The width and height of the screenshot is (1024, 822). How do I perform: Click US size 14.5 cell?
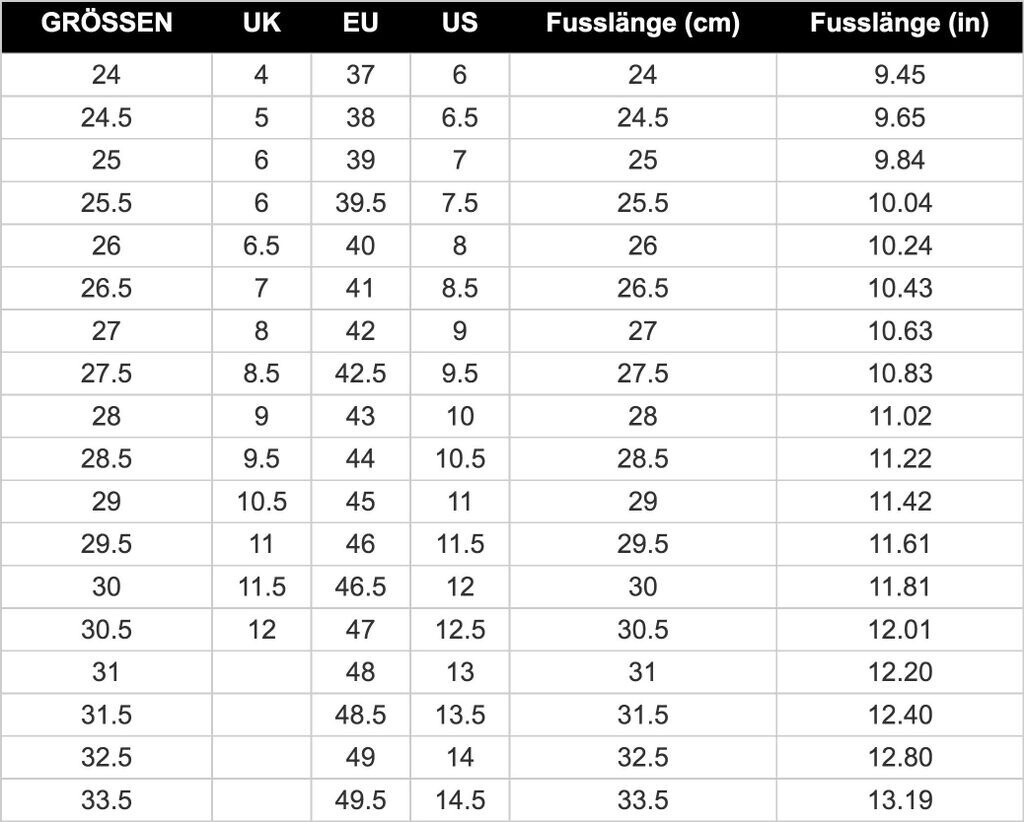(x=459, y=800)
